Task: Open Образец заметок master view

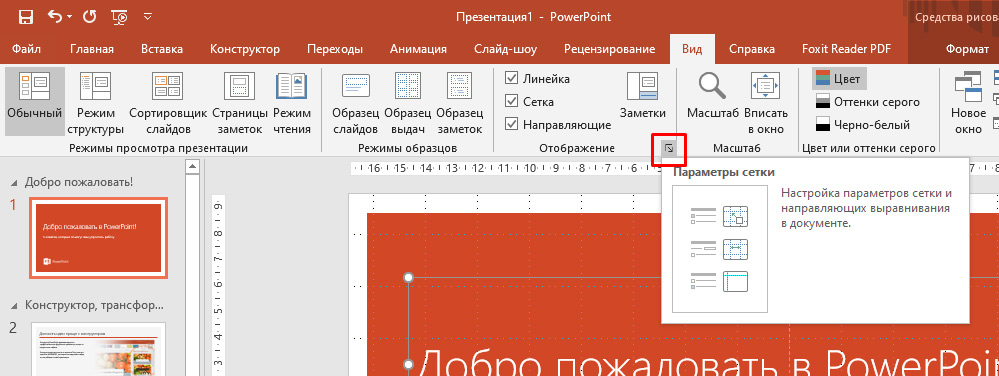Action: click(x=460, y=101)
